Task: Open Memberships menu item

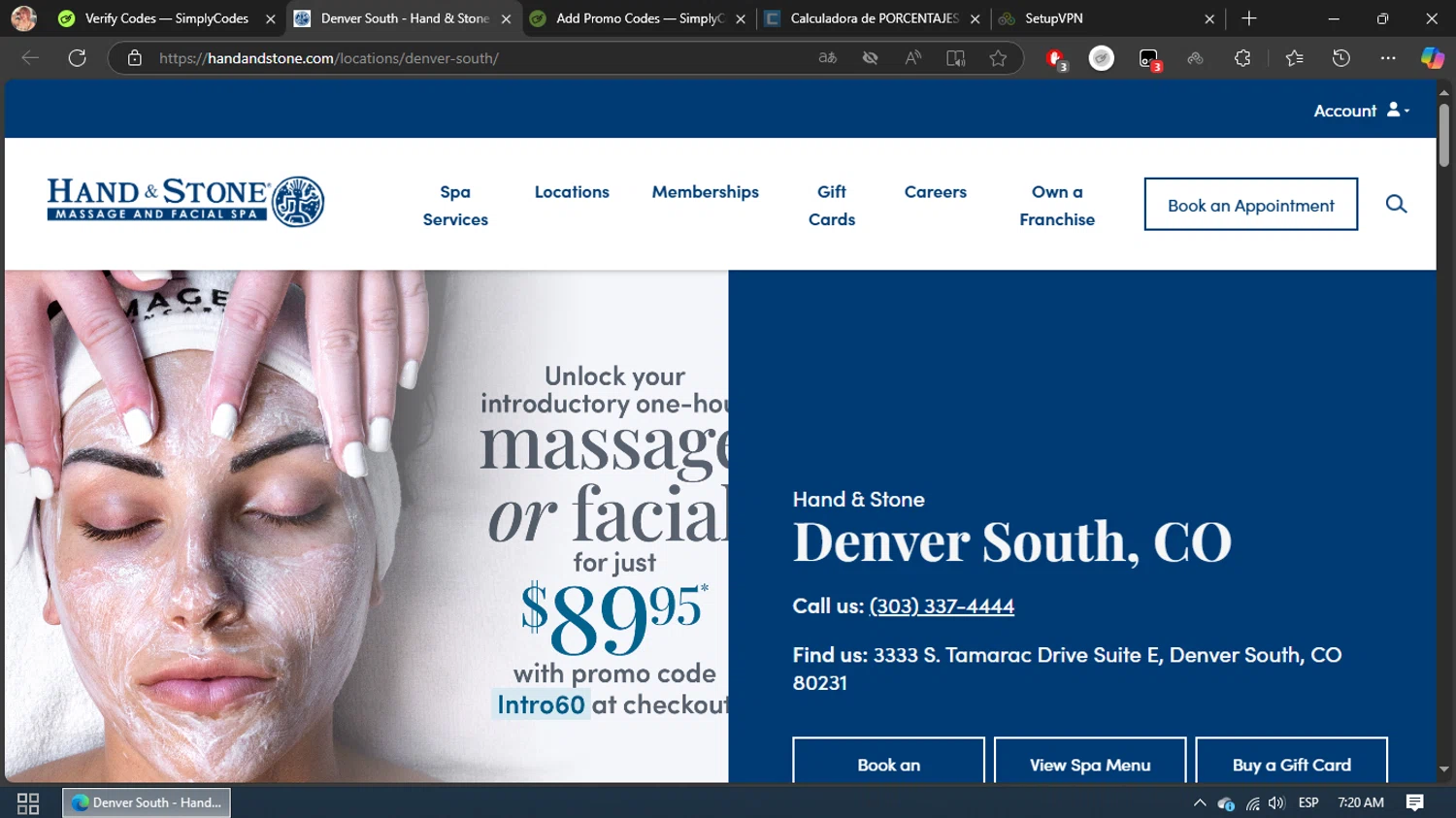Action: [706, 192]
